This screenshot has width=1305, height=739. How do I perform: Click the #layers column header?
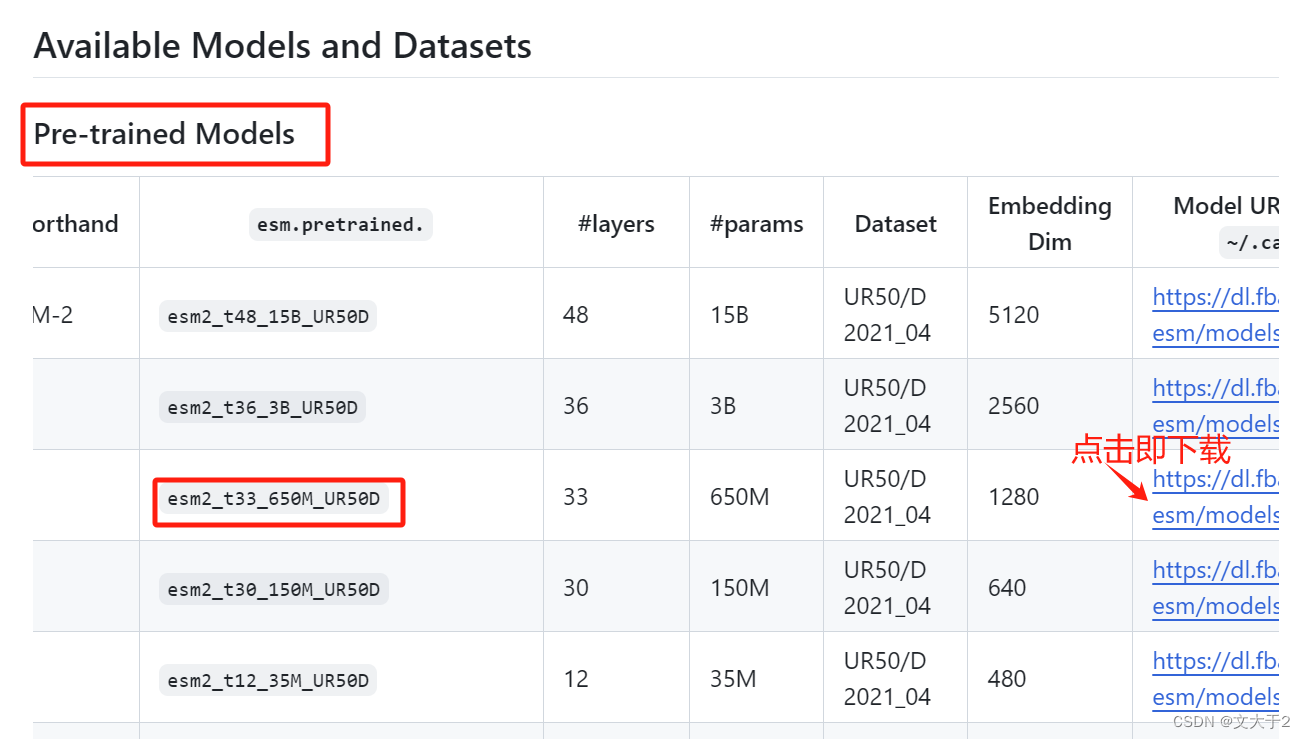point(616,224)
